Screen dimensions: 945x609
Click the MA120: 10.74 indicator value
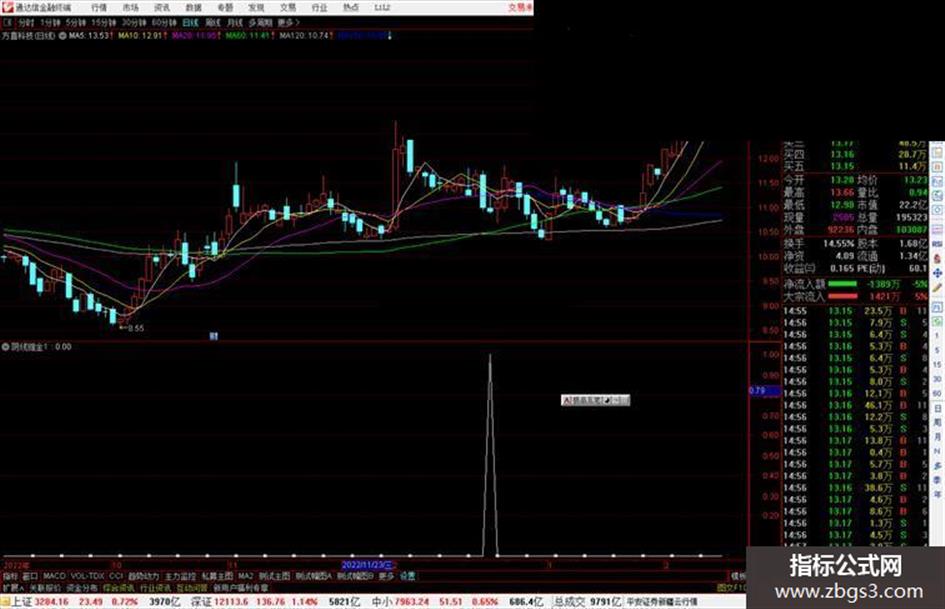304,36
